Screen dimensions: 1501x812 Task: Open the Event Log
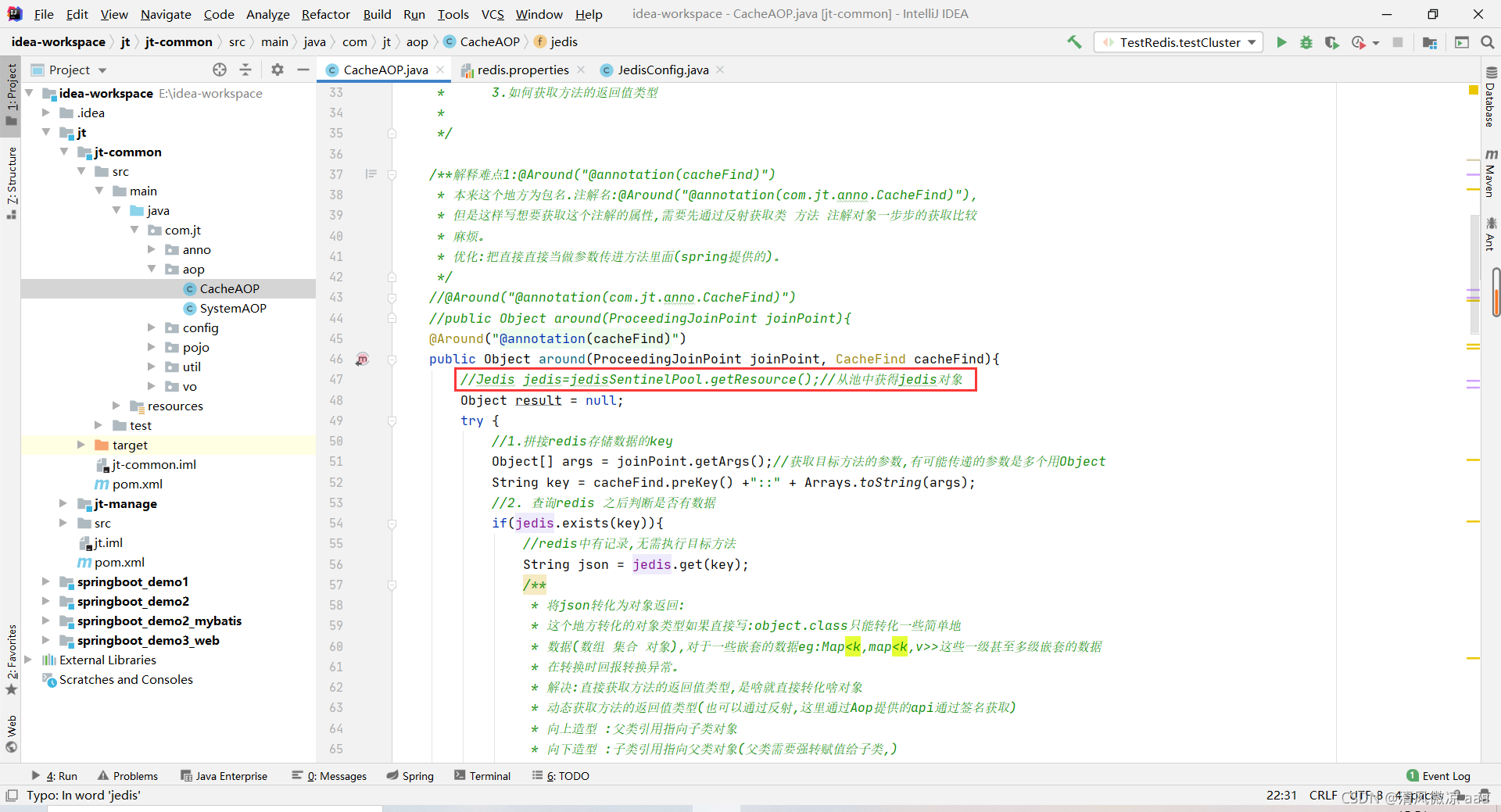(1438, 776)
